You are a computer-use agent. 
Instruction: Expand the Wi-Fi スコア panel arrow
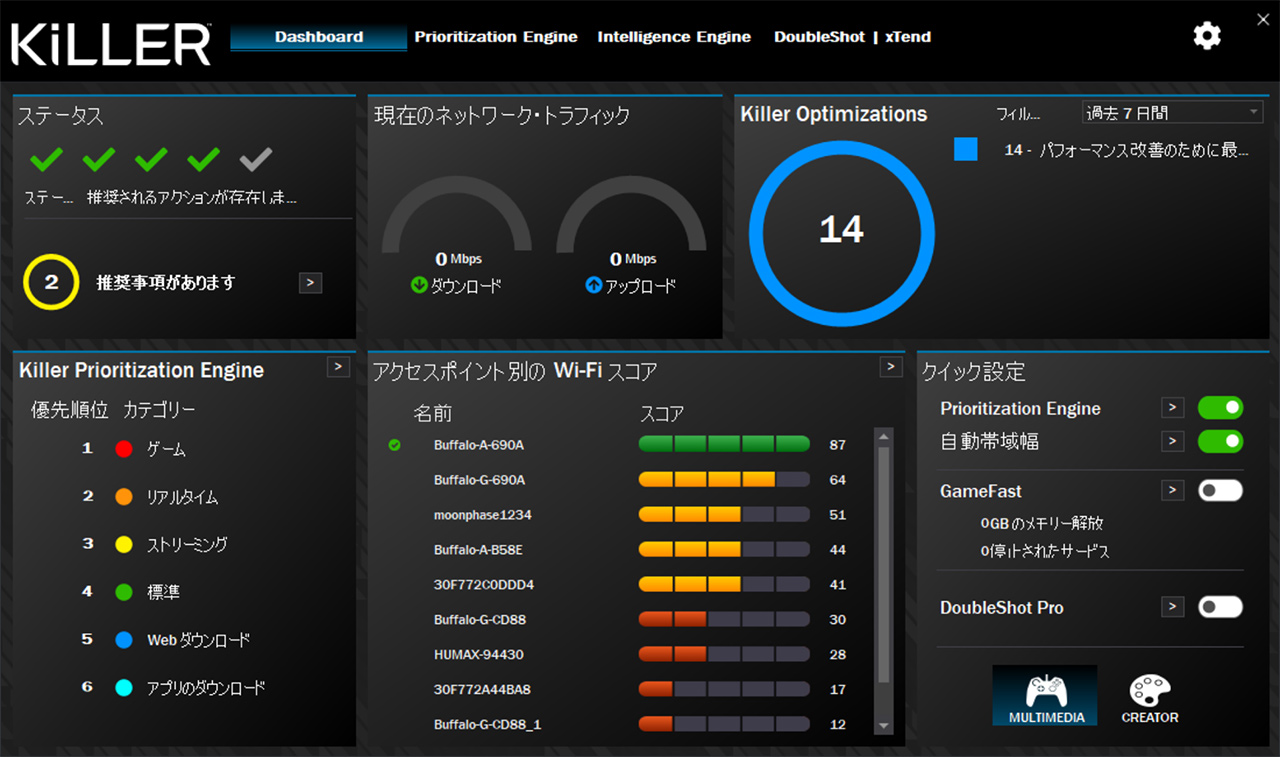pos(891,367)
